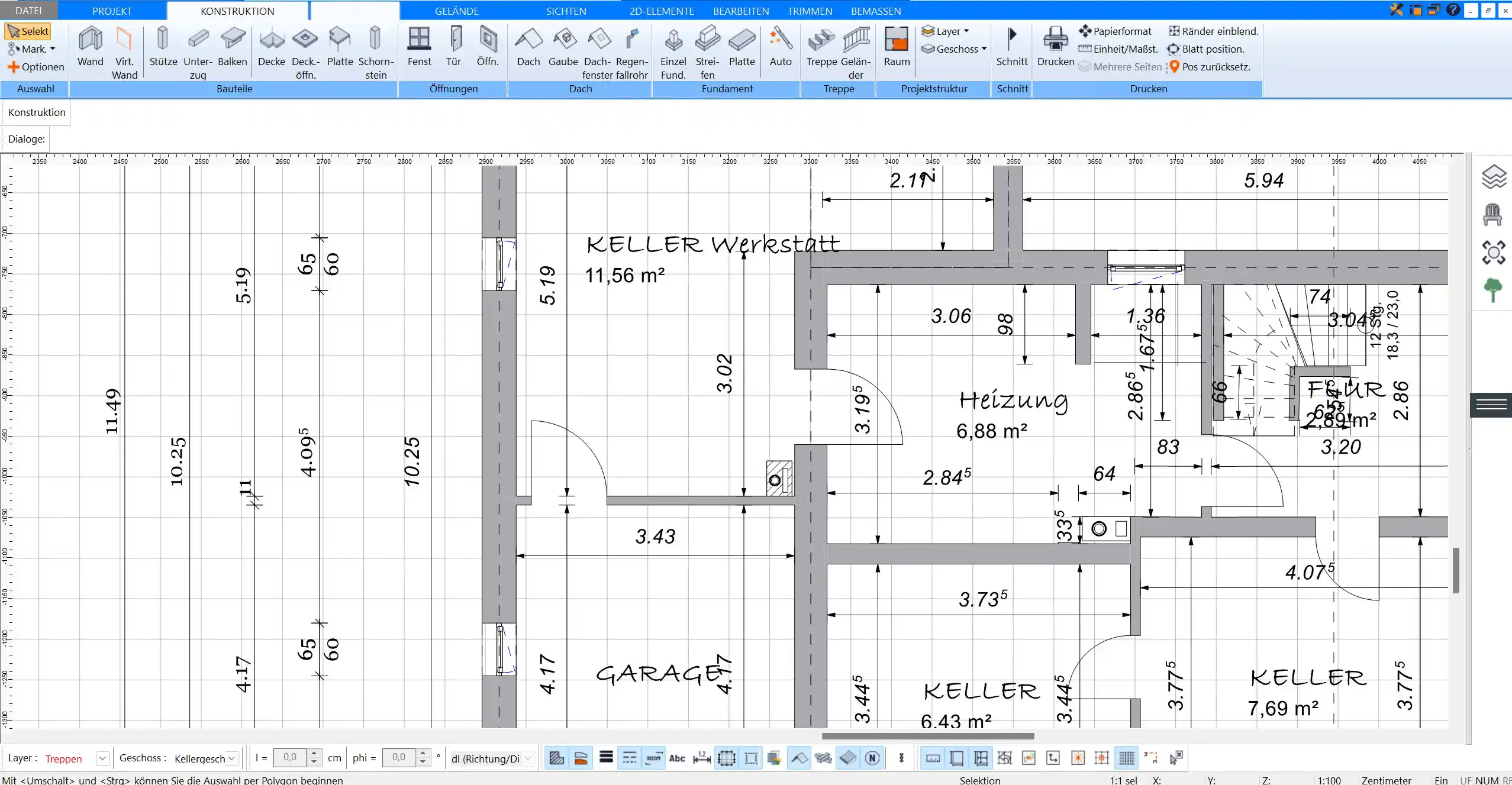Open the layers panel in right sidebar
1512x785 pixels.
pos(1493,176)
